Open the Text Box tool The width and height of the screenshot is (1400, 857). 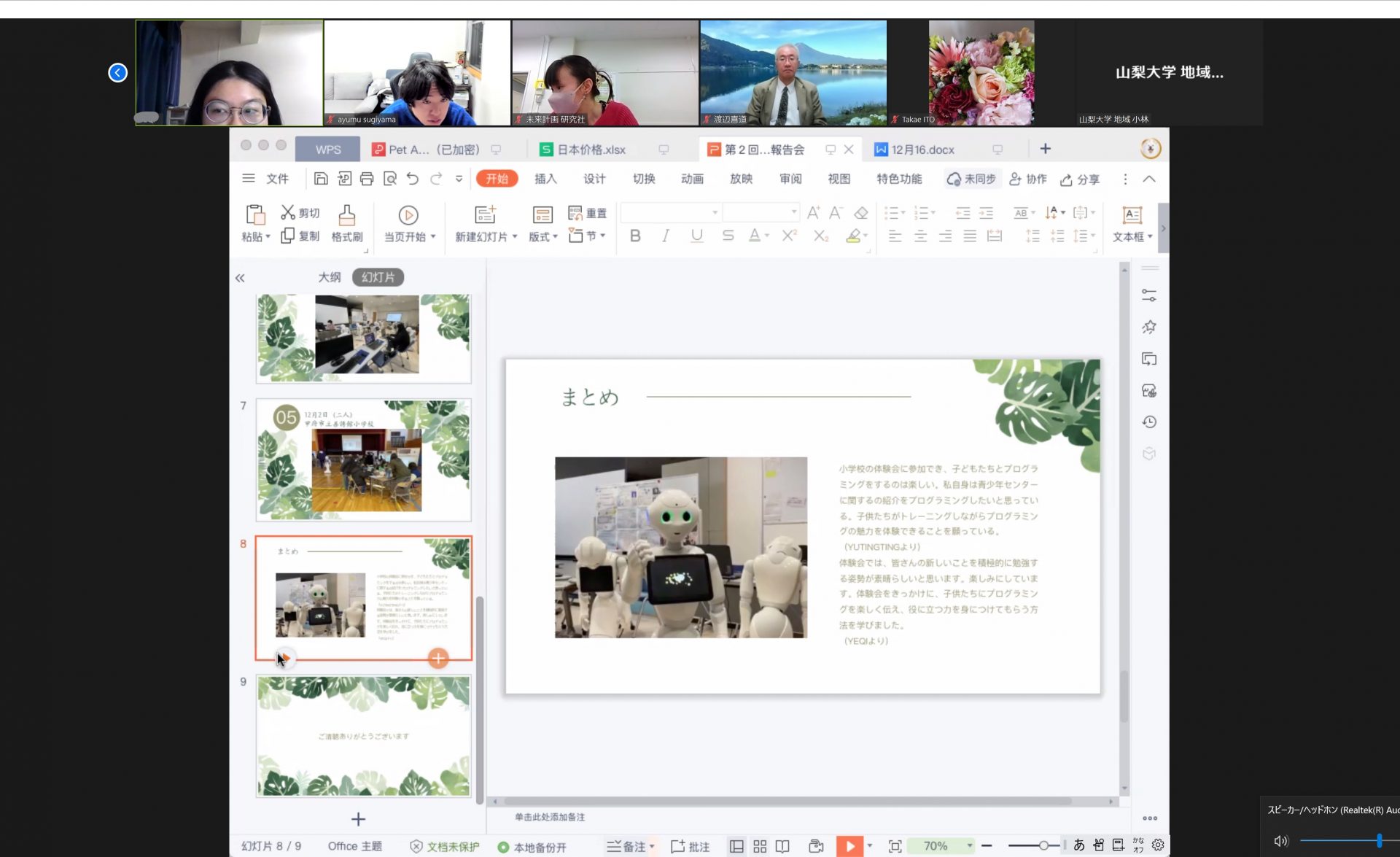point(1132,215)
